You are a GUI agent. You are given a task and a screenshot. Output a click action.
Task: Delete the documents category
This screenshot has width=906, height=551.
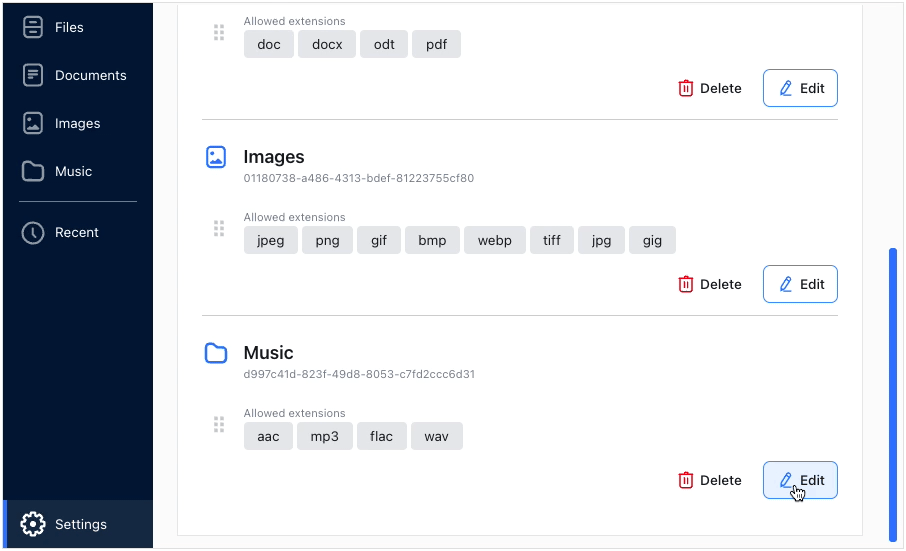pyautogui.click(x=710, y=88)
